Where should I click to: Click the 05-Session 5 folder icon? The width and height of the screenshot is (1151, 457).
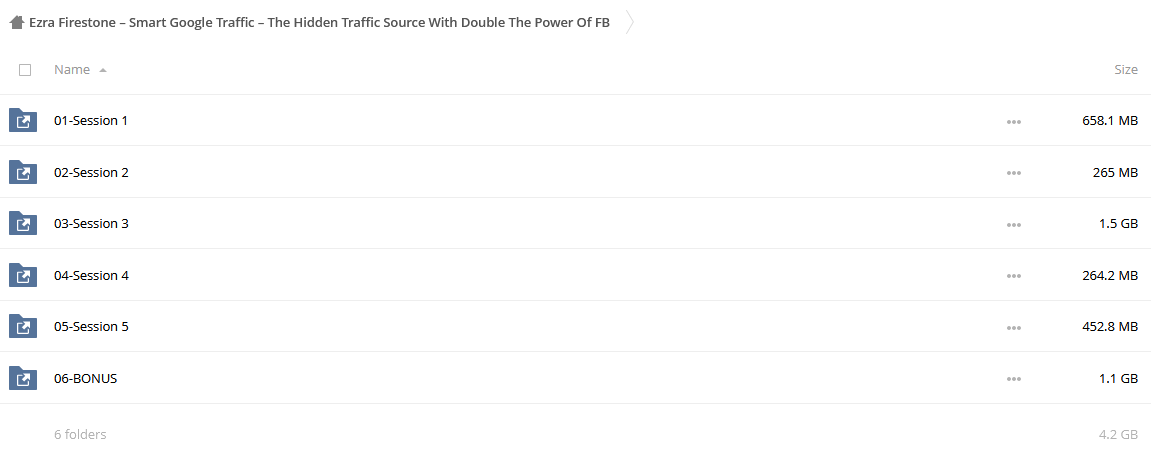click(23, 327)
